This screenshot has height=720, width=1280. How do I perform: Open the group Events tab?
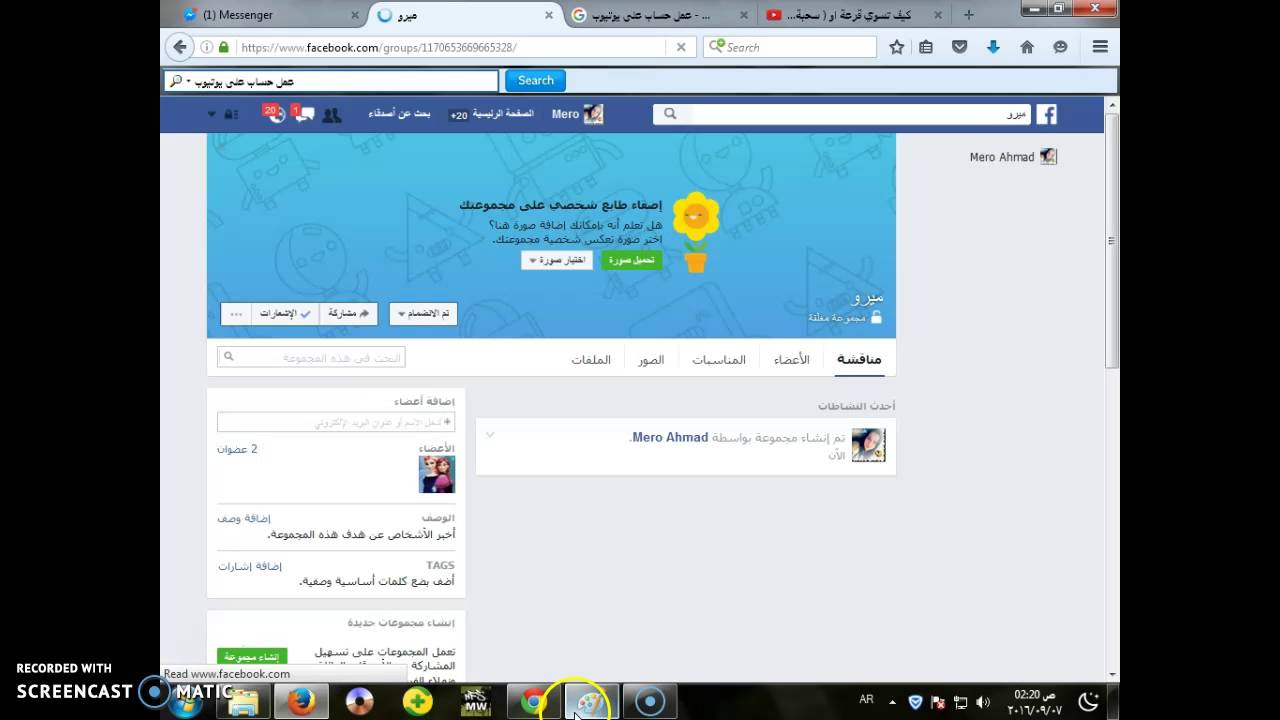tap(719, 359)
